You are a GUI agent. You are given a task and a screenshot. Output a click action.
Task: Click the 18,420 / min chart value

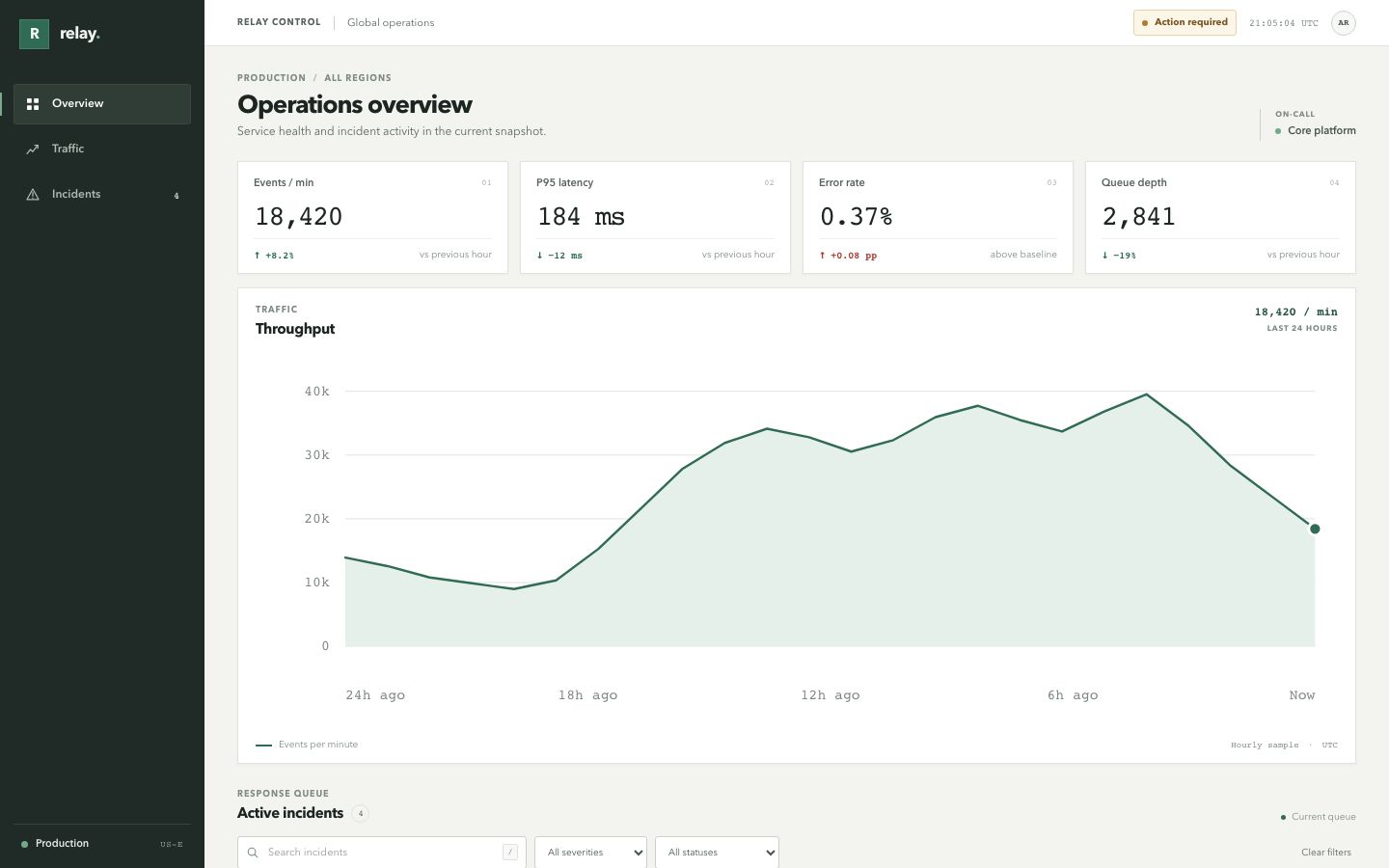click(1295, 312)
